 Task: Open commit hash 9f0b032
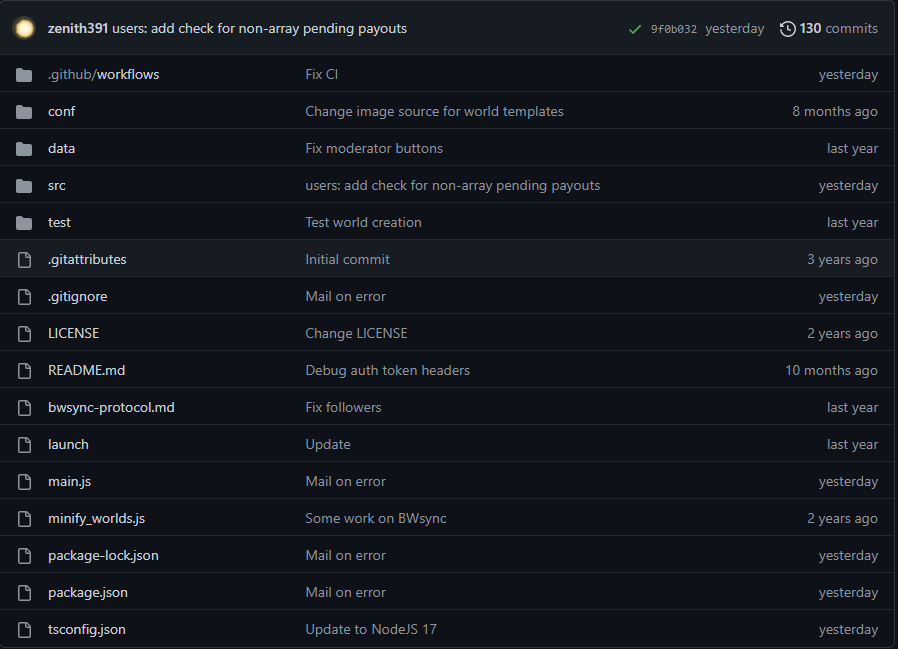[673, 29]
